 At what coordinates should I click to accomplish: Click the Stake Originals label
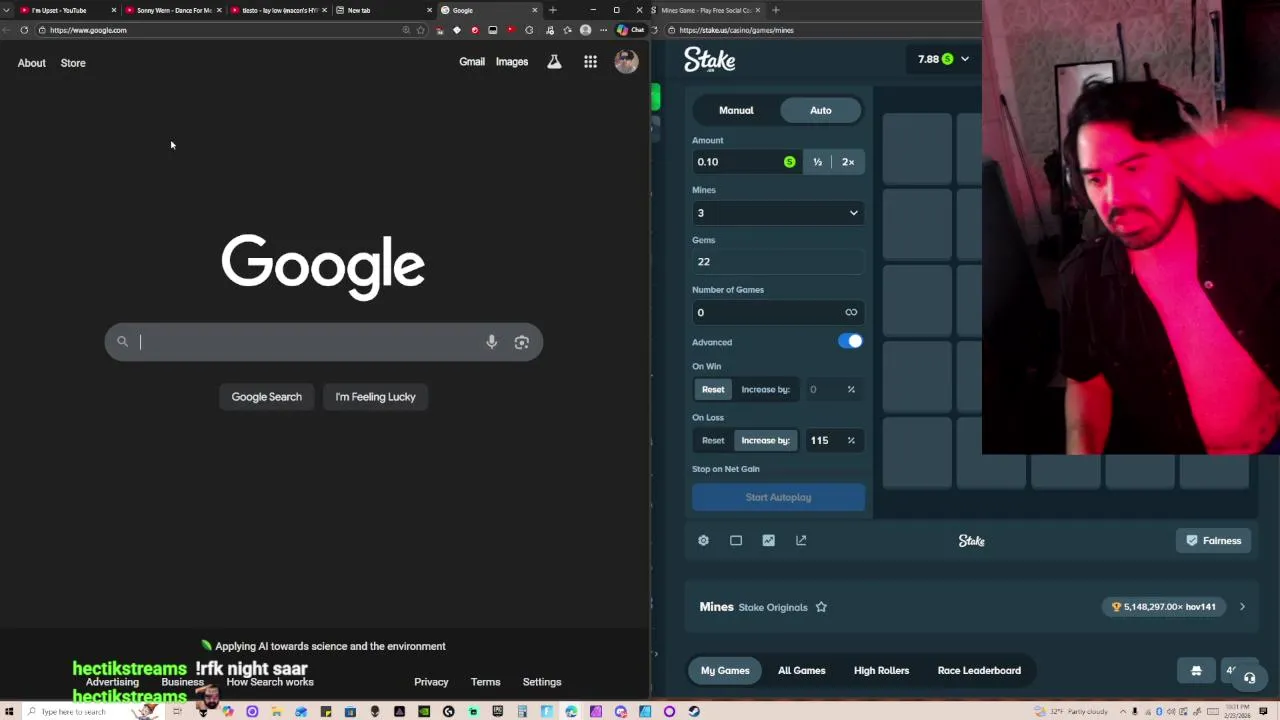[772, 607]
